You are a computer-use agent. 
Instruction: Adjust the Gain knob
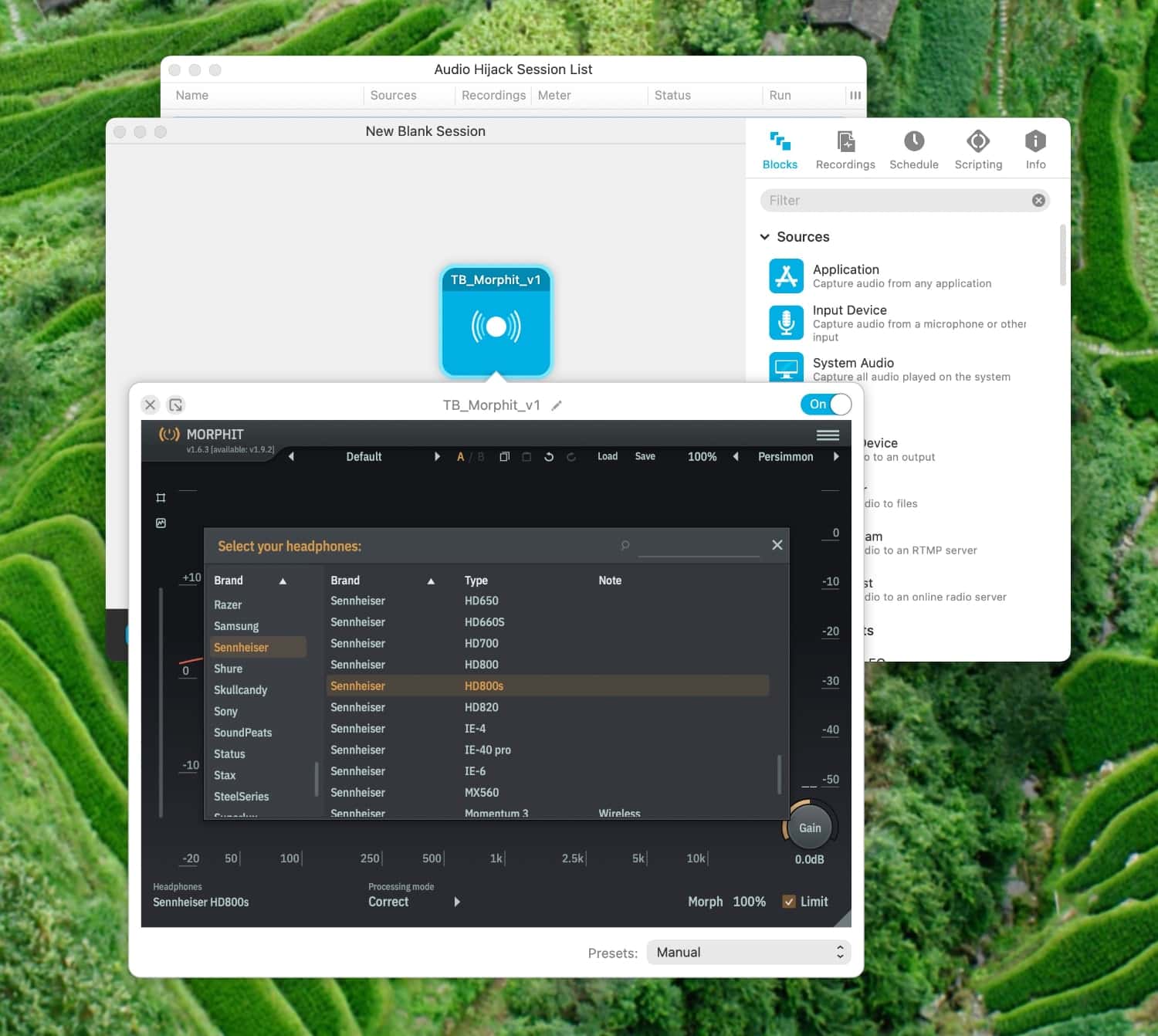click(x=810, y=828)
